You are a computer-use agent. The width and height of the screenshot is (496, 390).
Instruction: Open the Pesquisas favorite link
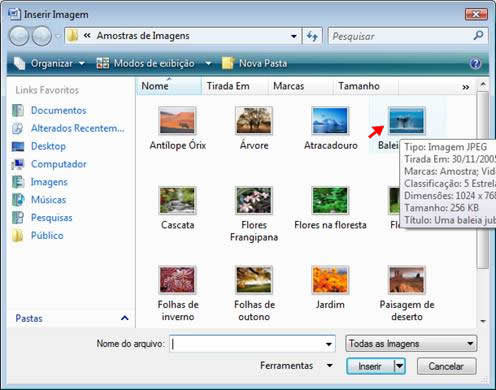coord(52,218)
